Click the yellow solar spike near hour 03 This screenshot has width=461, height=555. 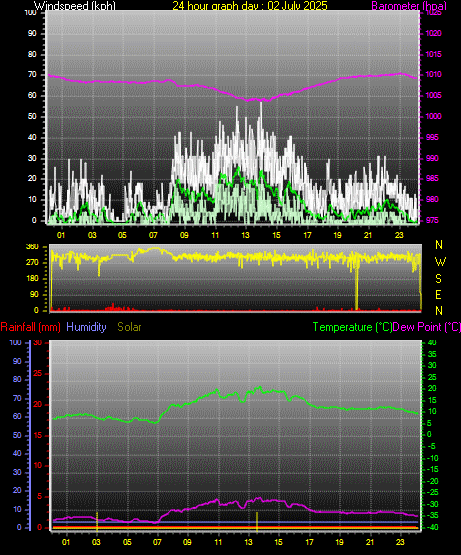(x=97, y=522)
